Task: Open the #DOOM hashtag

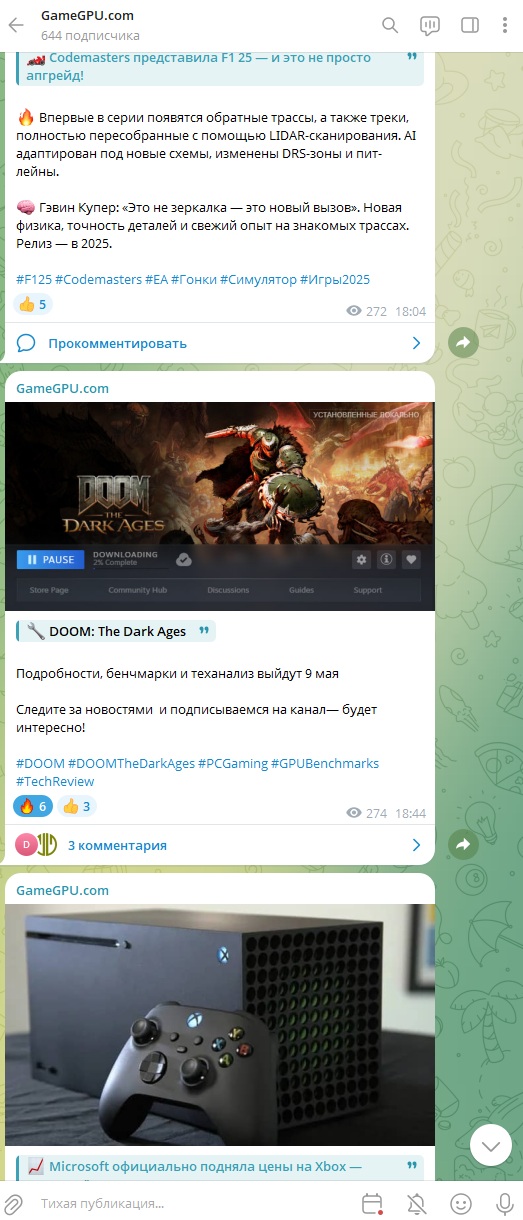Action: click(40, 763)
